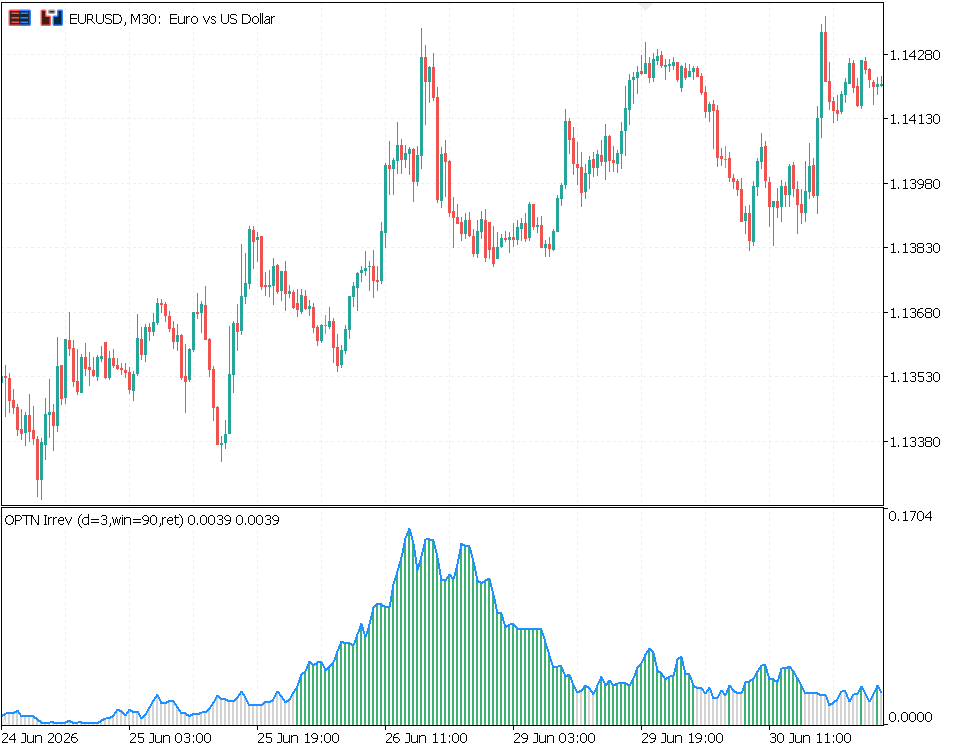
Task: Select the time label 25 Jun 03:00
Action: click(x=170, y=738)
